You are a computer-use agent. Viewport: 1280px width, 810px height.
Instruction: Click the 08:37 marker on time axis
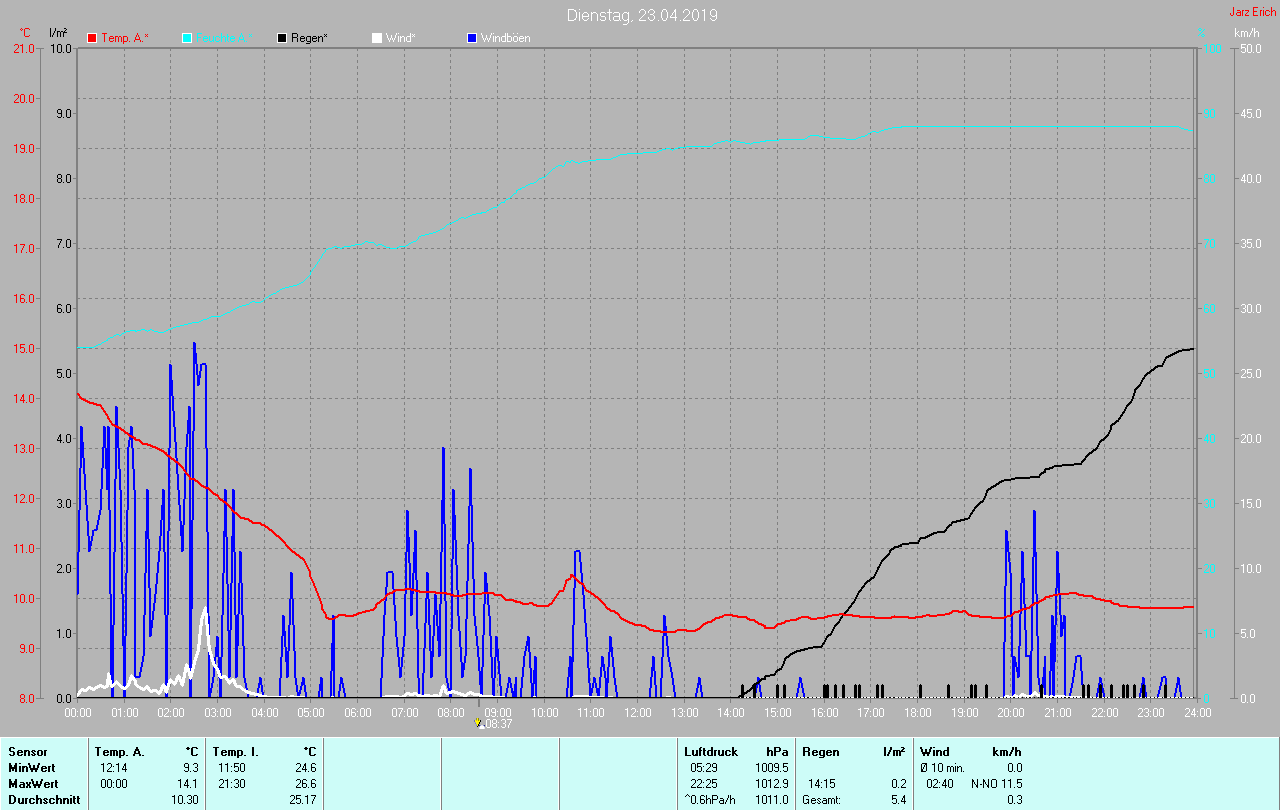(x=496, y=724)
